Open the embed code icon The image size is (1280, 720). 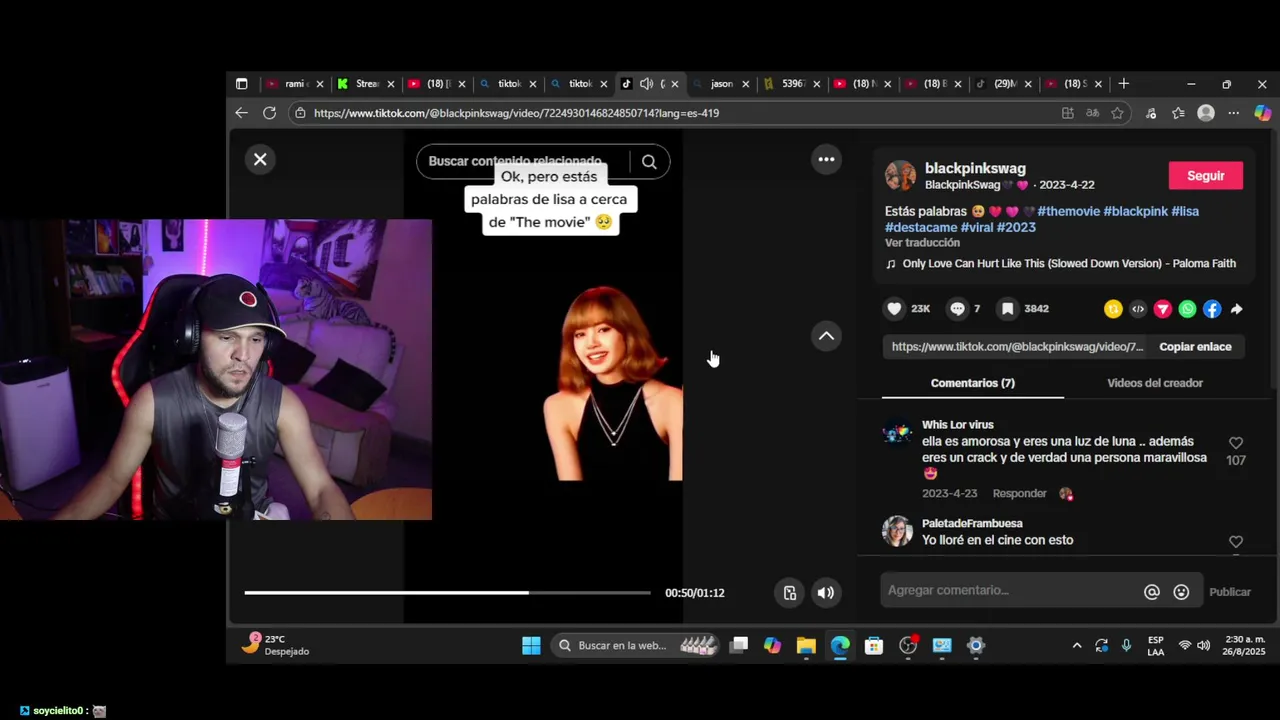tap(1138, 309)
